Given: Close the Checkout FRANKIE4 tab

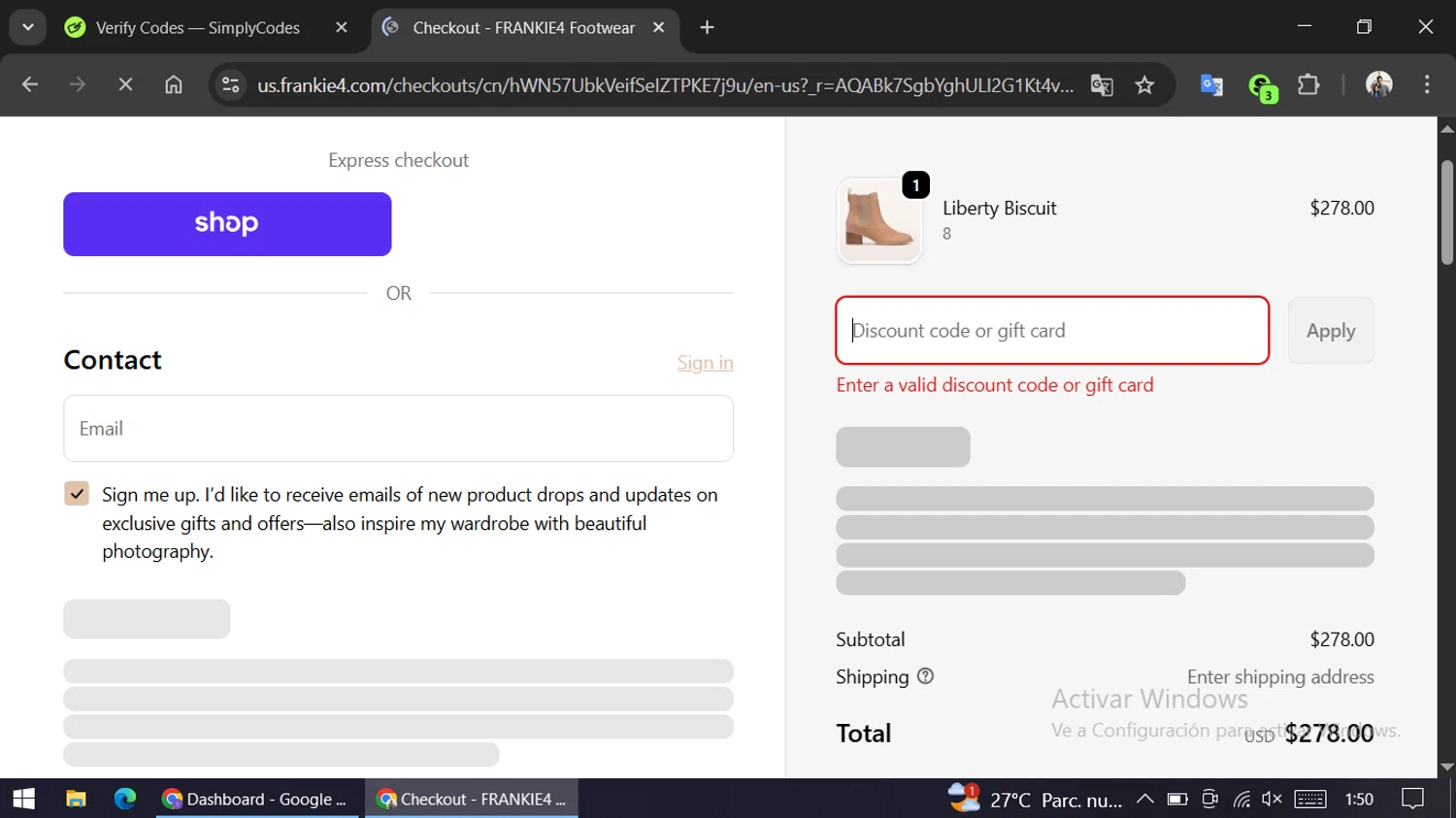Looking at the screenshot, I should [658, 27].
